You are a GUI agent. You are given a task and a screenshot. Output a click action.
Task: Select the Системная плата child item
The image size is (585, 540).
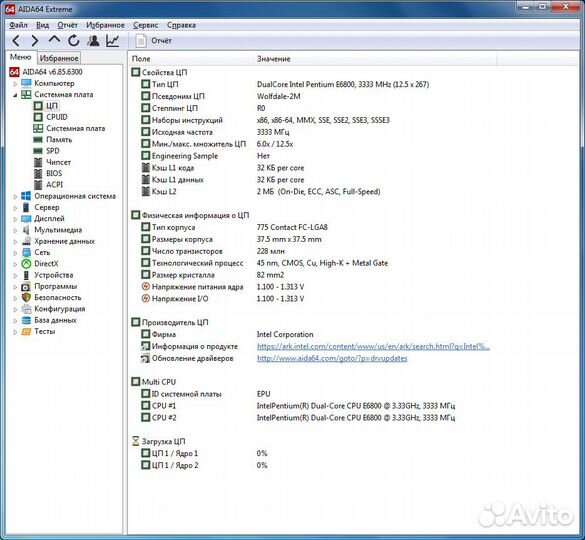76,128
